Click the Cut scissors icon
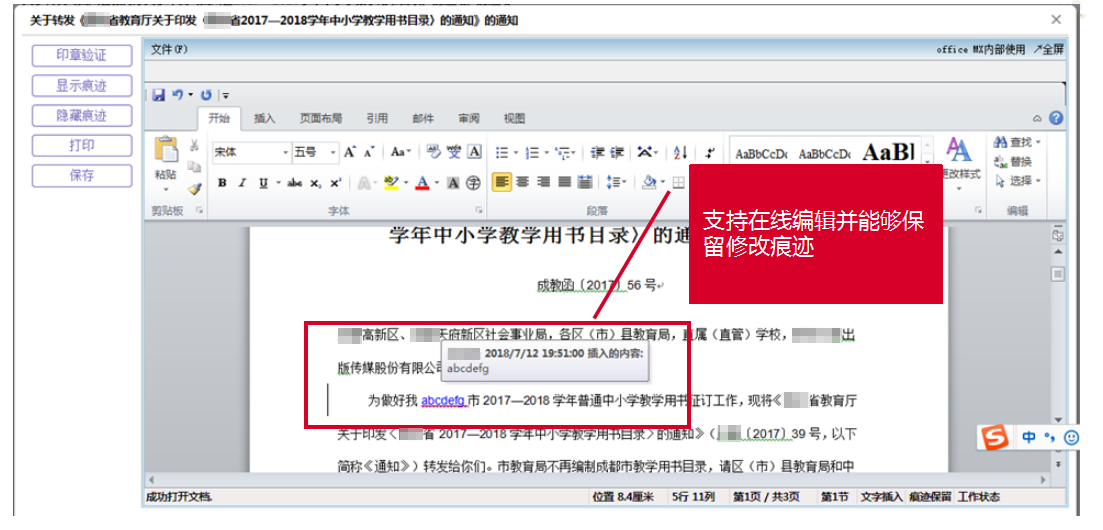Image resolution: width=1103 pixels, height=530 pixels. click(194, 146)
